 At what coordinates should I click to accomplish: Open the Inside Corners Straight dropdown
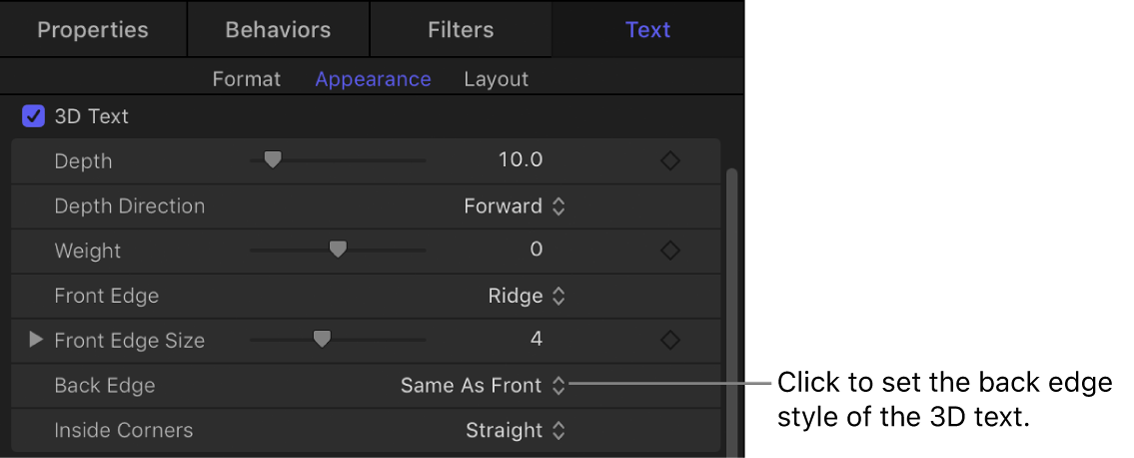click(516, 430)
